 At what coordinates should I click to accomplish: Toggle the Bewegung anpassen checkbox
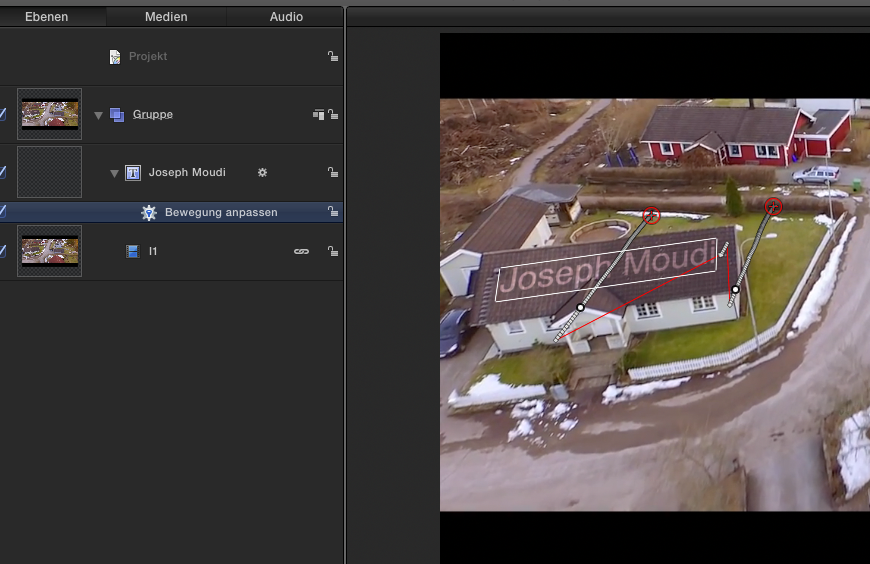coord(3,212)
